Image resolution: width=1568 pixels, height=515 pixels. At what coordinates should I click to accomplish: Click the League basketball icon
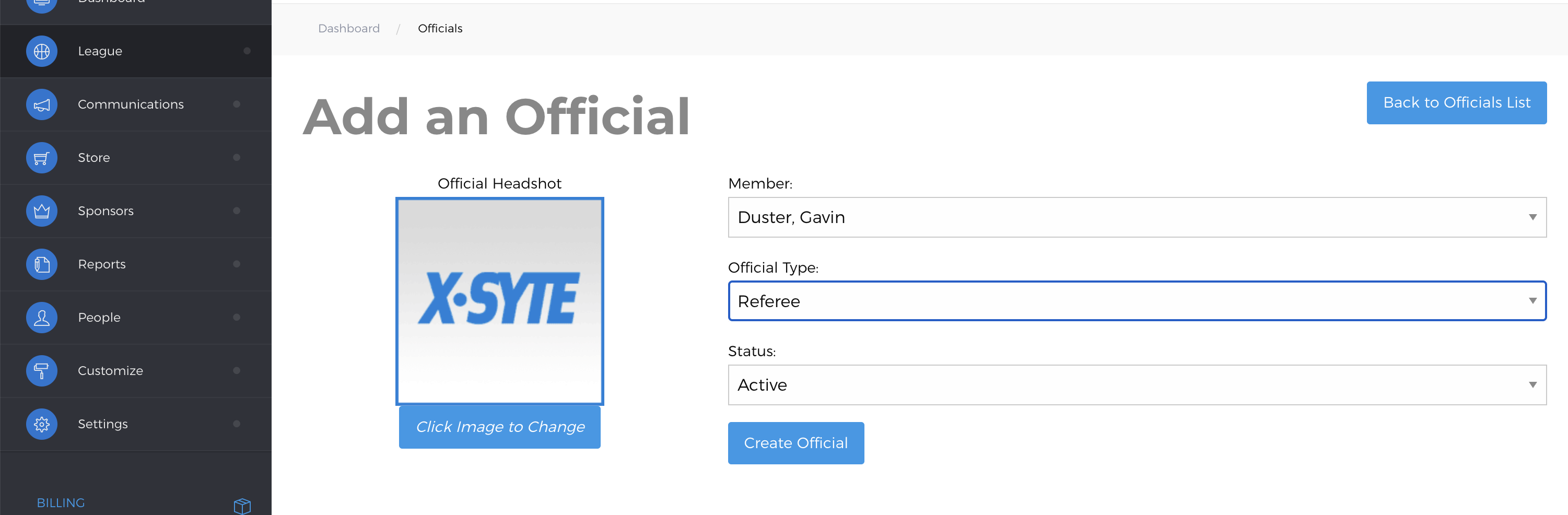(x=41, y=51)
